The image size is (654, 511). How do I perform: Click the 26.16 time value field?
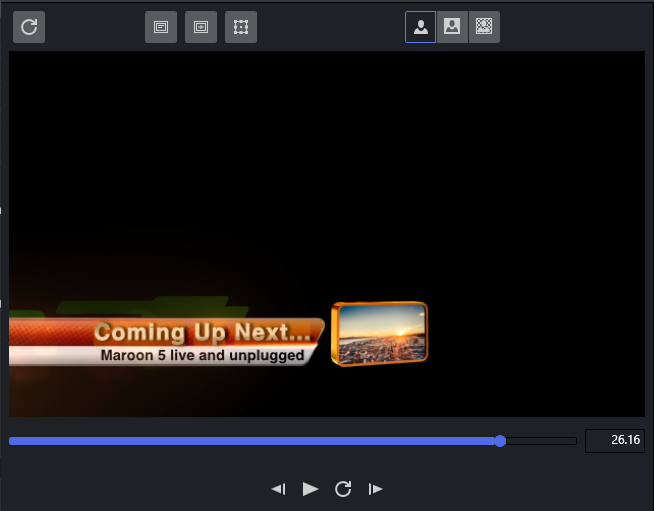(x=614, y=441)
